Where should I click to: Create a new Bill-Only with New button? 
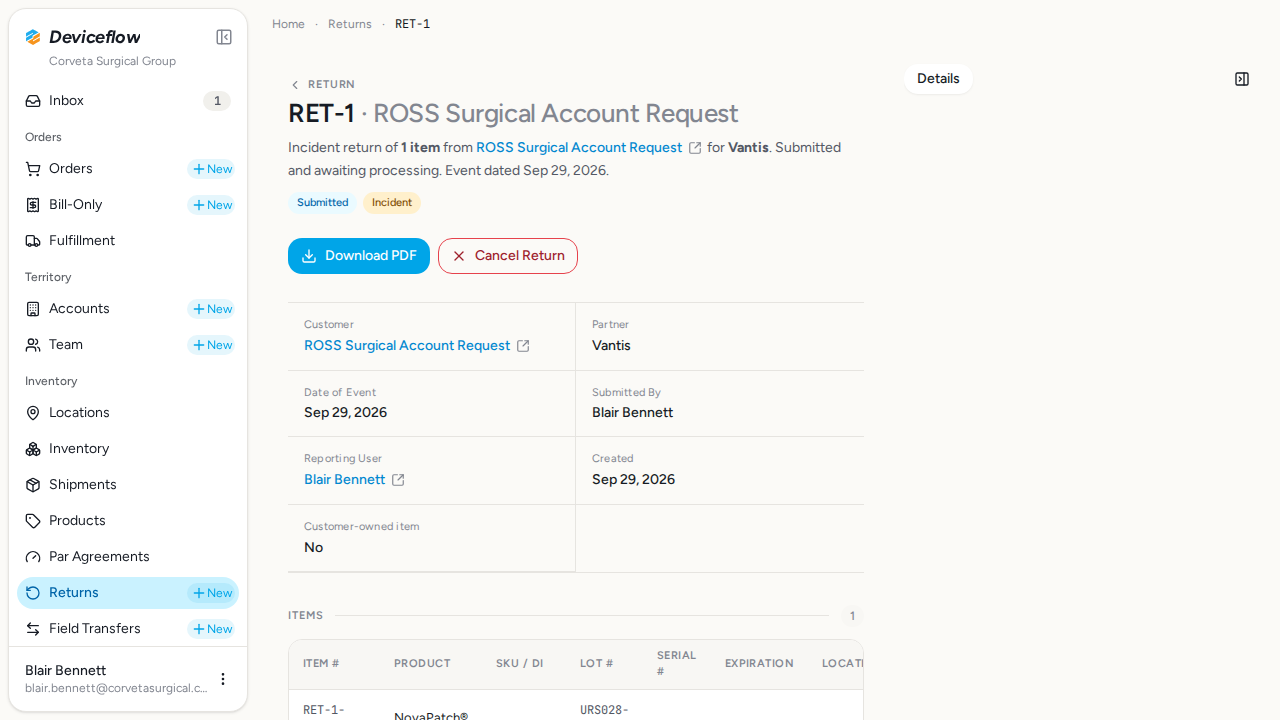coord(212,205)
